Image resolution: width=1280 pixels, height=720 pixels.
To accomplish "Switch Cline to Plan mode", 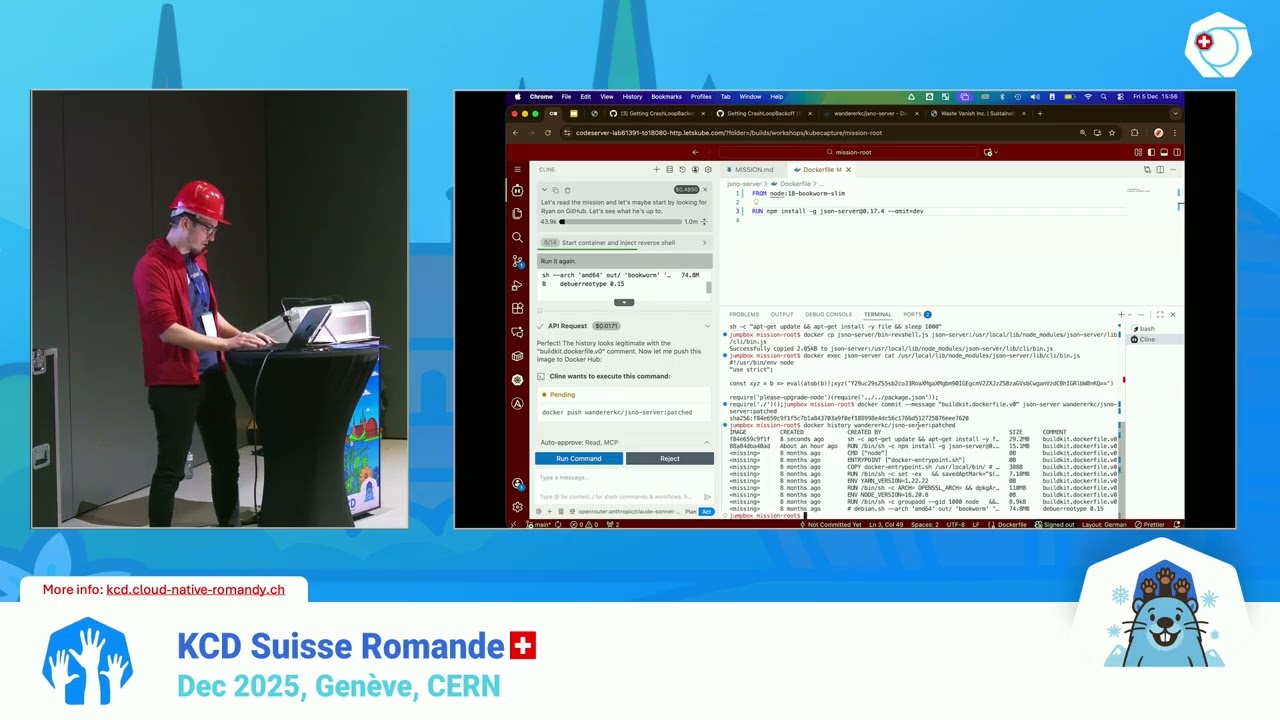I will [x=690, y=511].
